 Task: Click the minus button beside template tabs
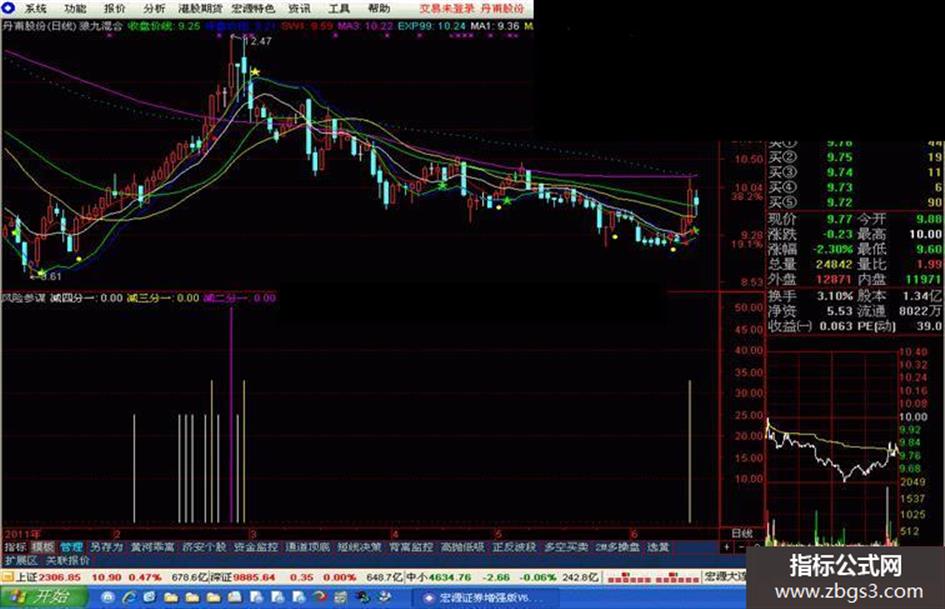[741, 547]
